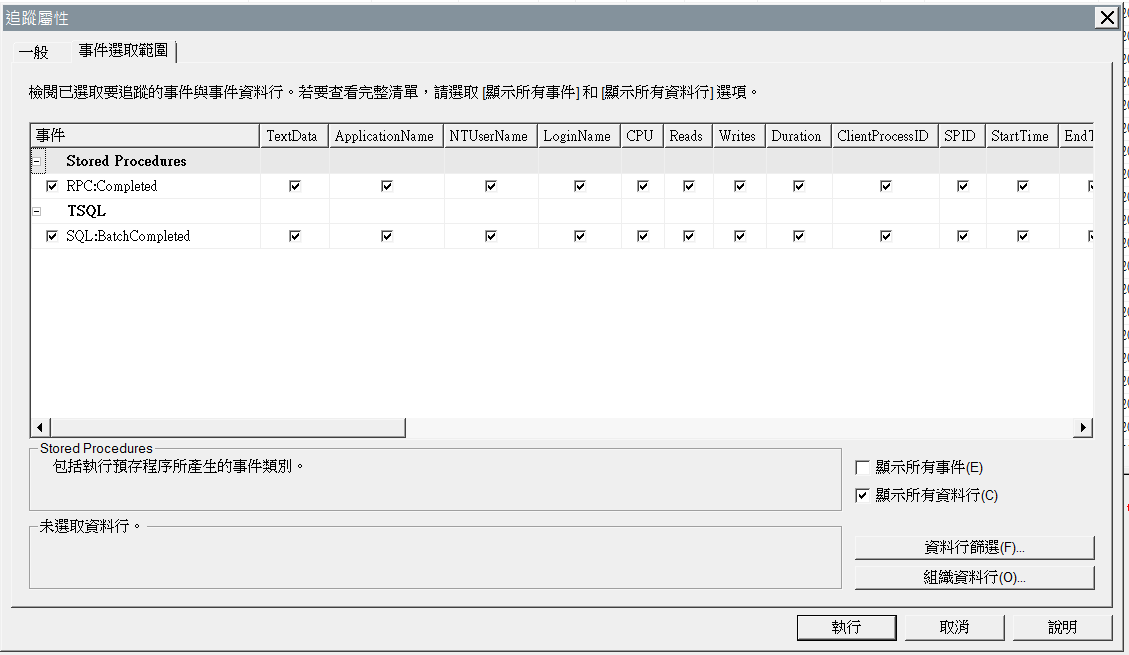Collapse the TSQL event group
Image resolution: width=1129 pixels, height=655 pixels.
pos(37,211)
